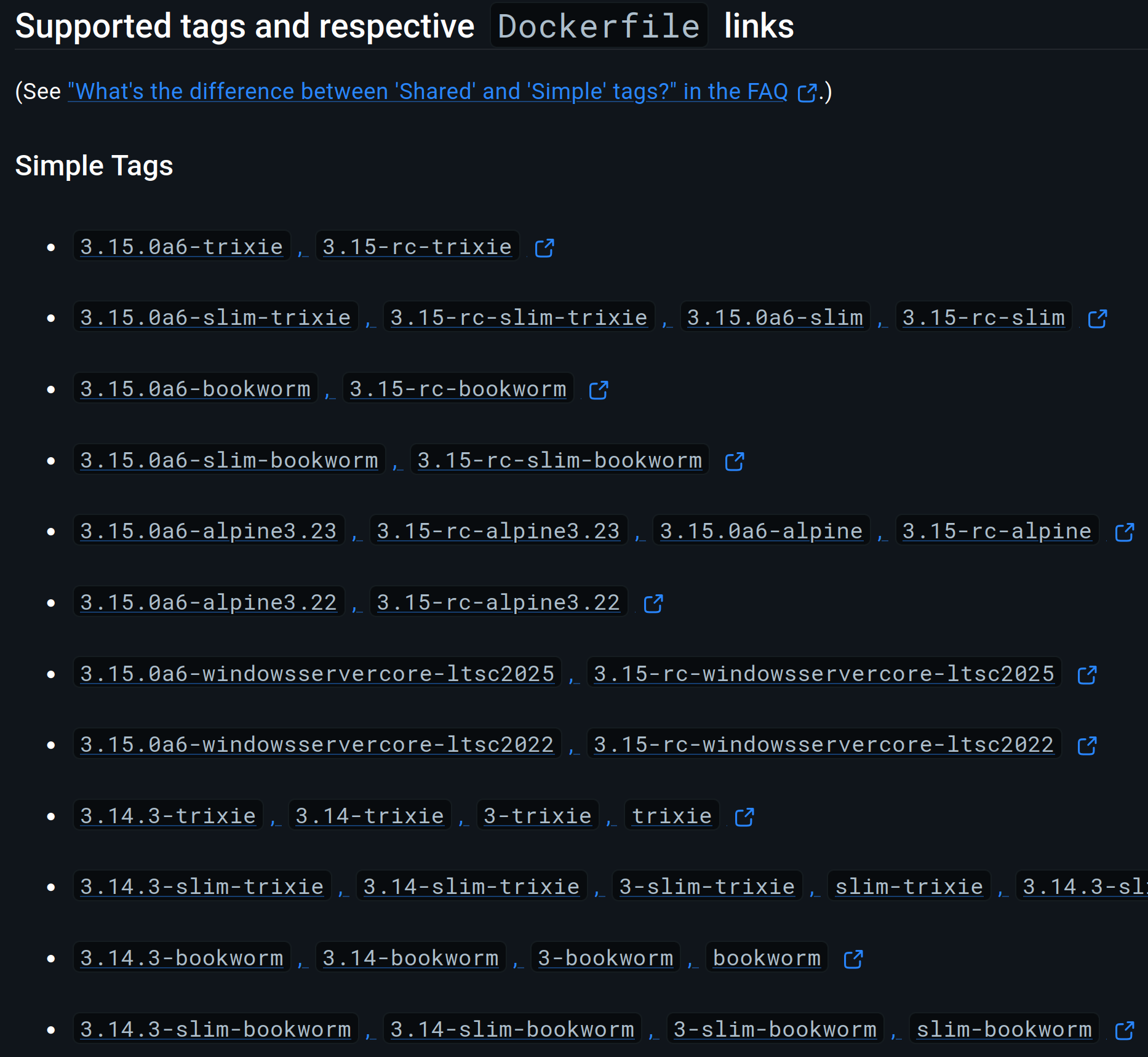1148x1057 pixels.
Task: Open external icon after 3.15-rc-windowsservercore-ltsc2025
Action: click(x=1087, y=675)
